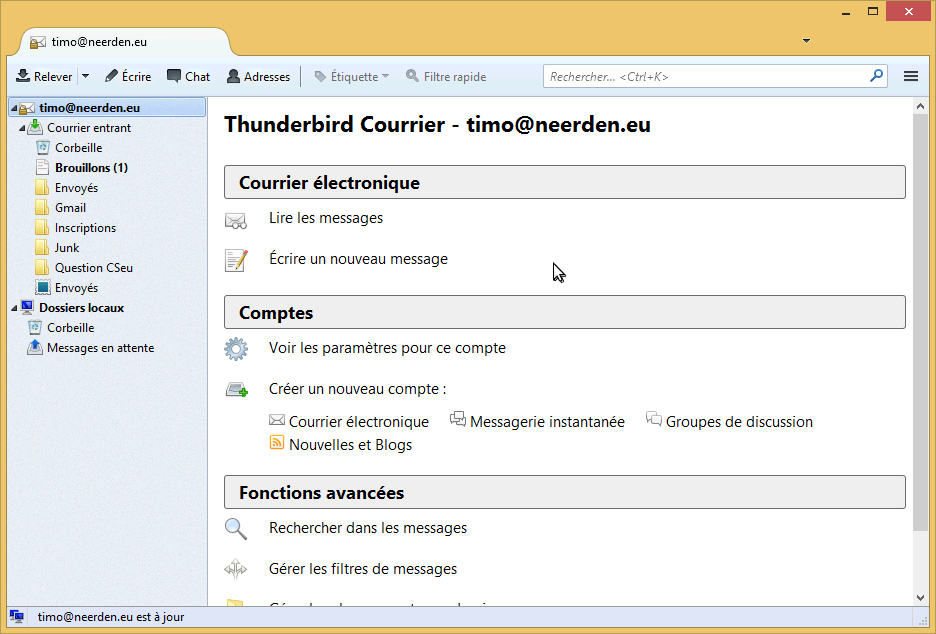This screenshot has height=634, width=936.
Task: Open Gérer les filtres de messages
Action: tap(362, 568)
